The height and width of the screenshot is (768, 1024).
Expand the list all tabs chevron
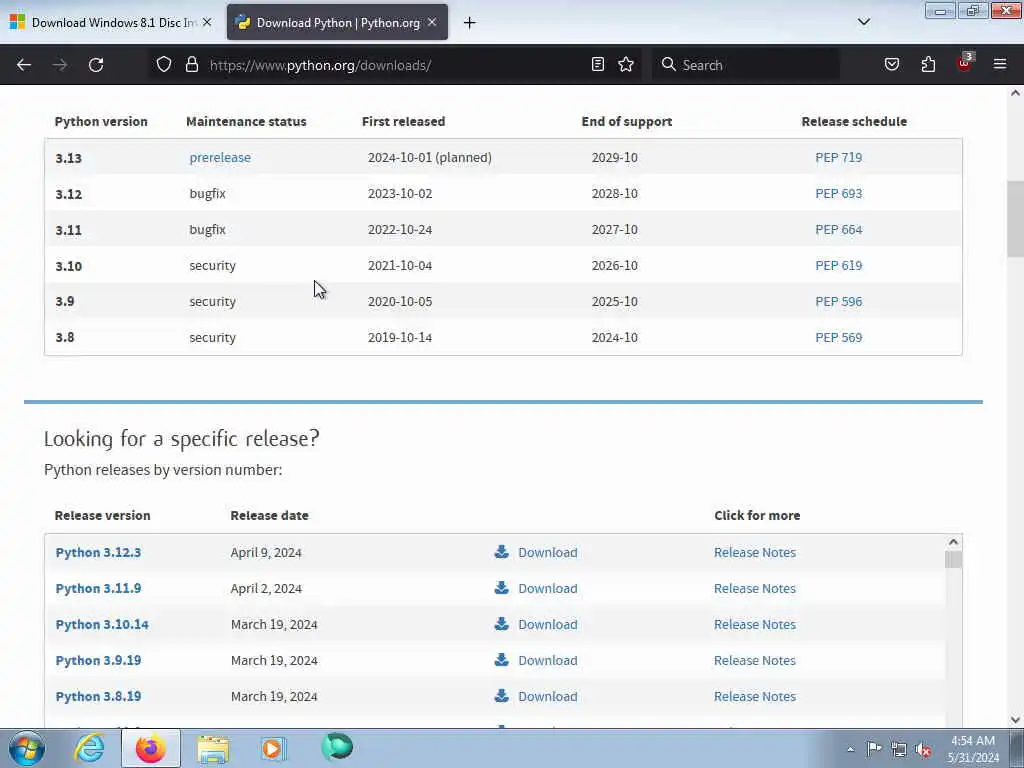tap(863, 22)
